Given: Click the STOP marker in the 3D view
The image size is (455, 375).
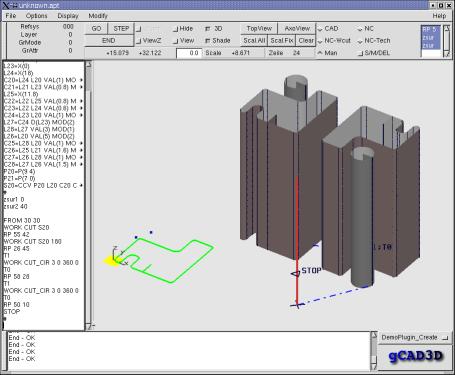Looking at the screenshot, I should [307, 272].
